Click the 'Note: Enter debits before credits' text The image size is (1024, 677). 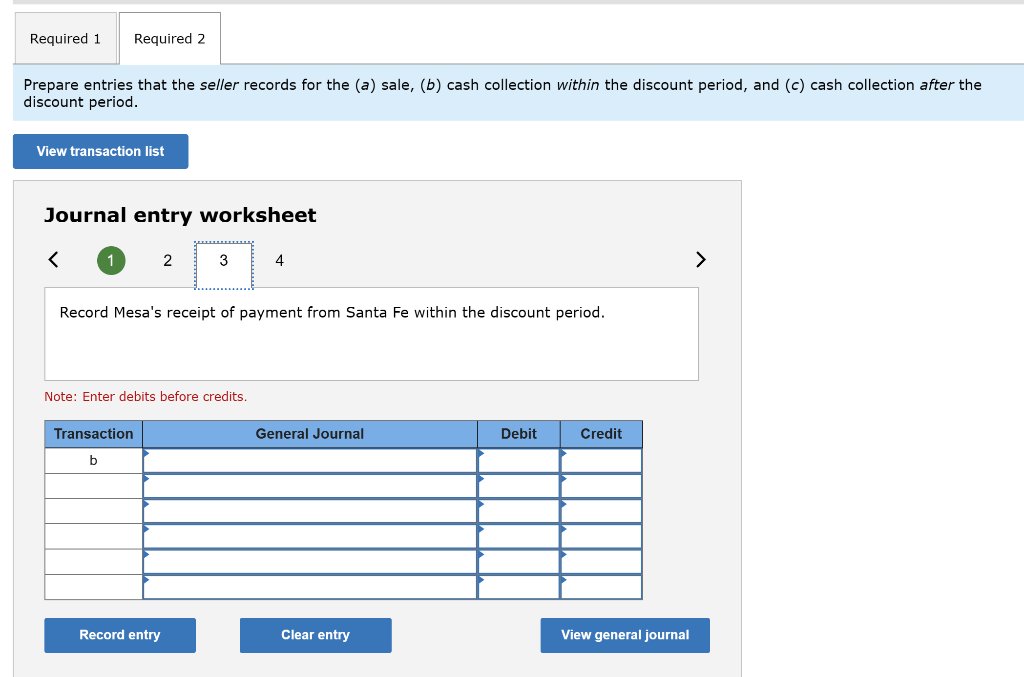point(146,397)
